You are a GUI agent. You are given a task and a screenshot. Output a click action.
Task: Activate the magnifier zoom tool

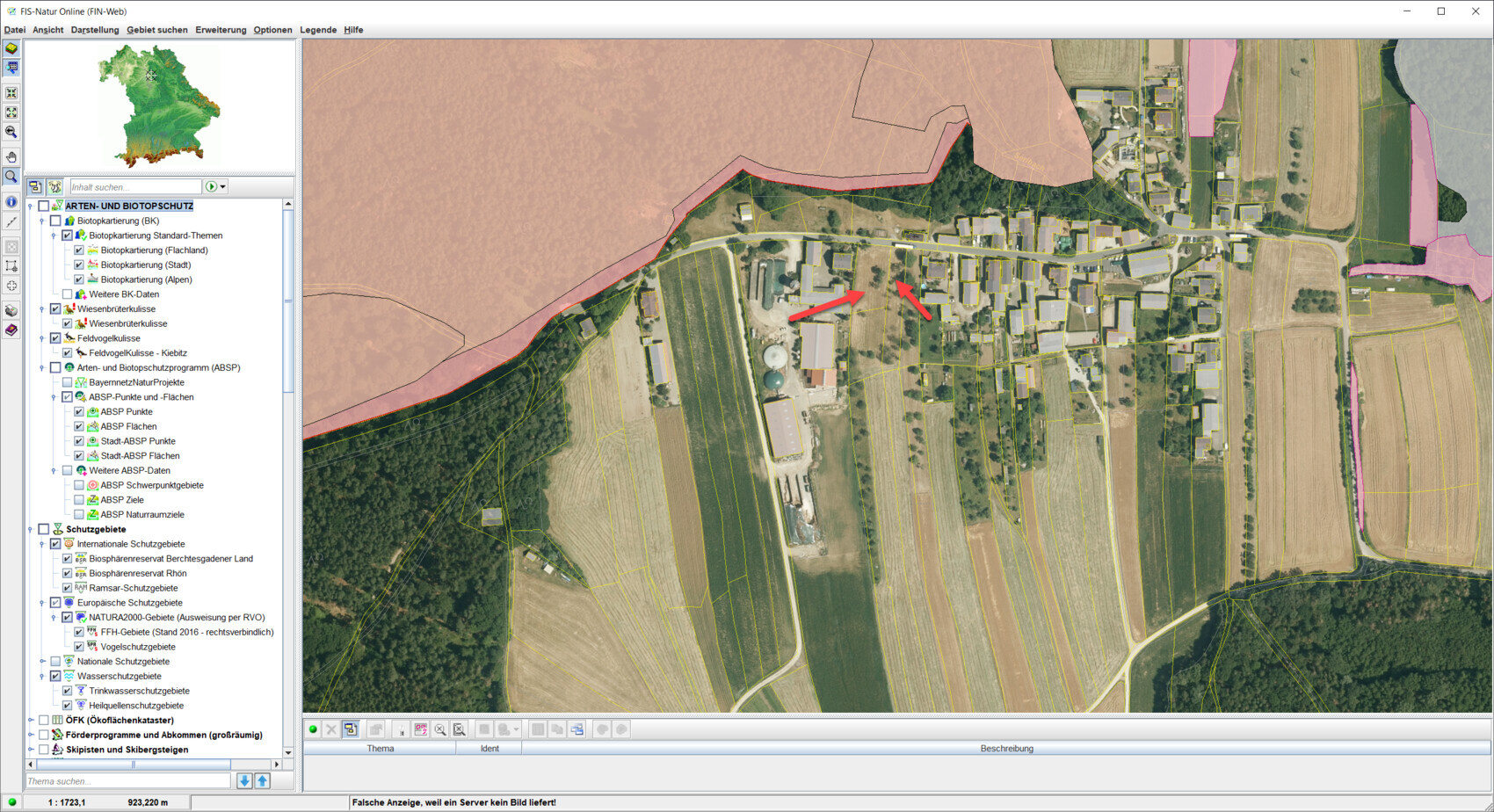click(x=11, y=177)
